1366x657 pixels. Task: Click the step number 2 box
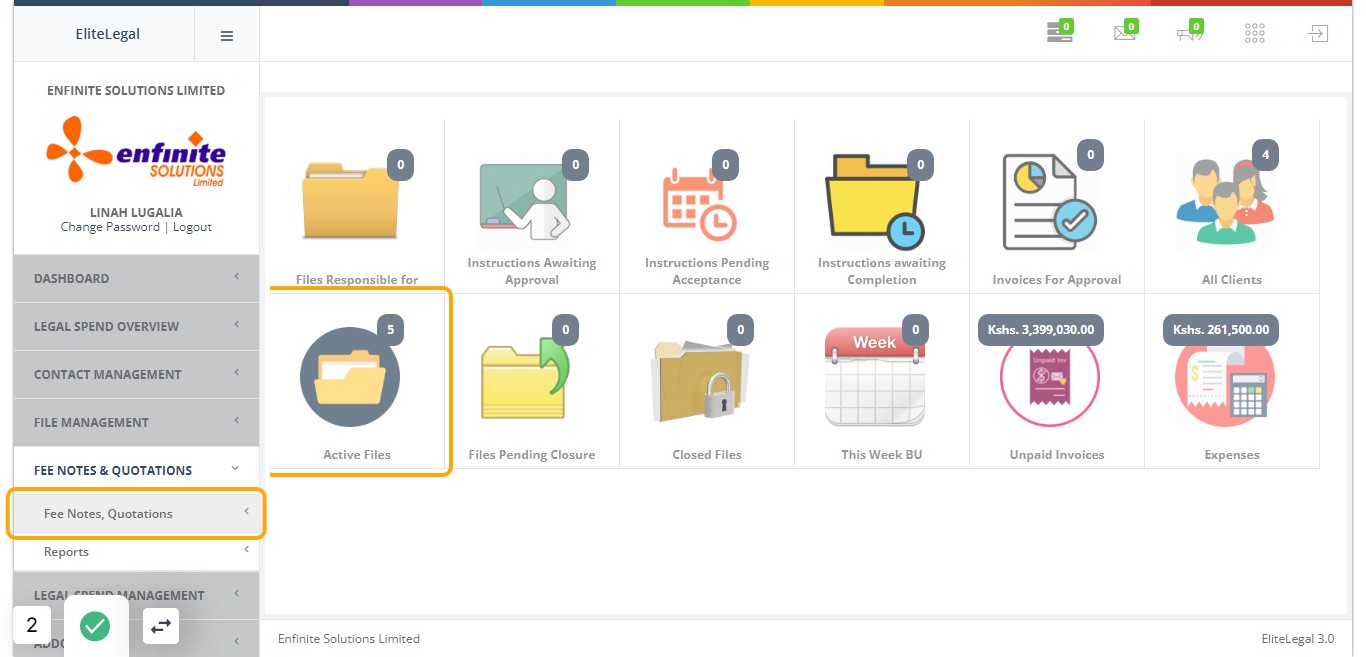point(32,626)
